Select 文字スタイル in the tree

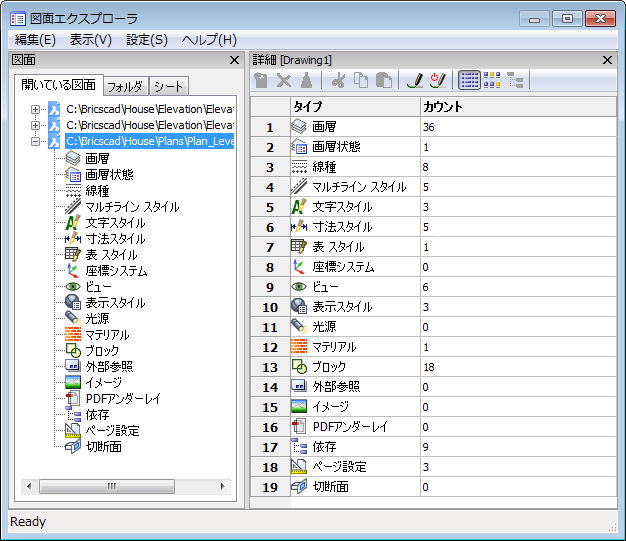pos(115,223)
